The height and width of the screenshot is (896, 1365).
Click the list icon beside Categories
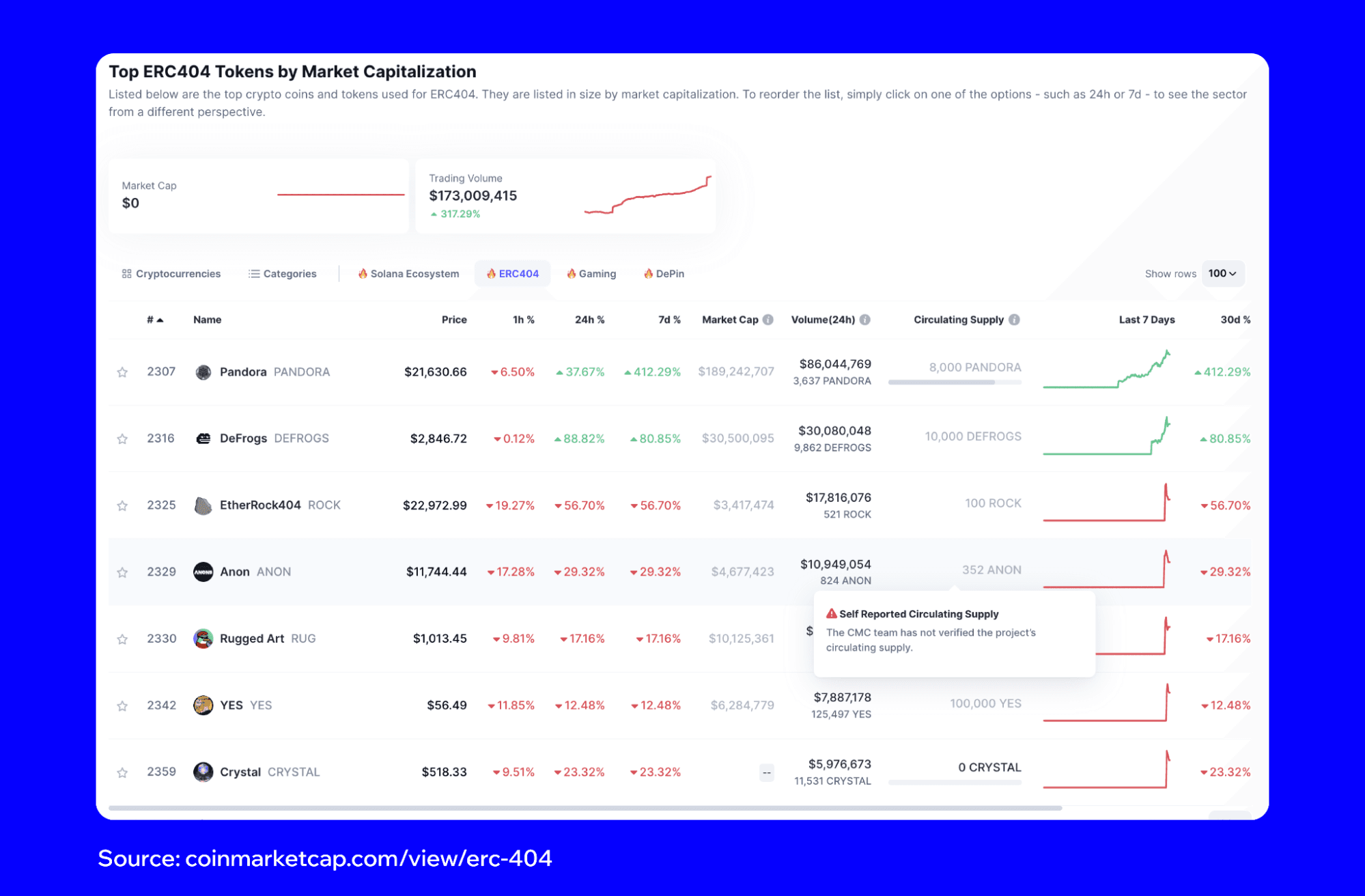(x=254, y=274)
